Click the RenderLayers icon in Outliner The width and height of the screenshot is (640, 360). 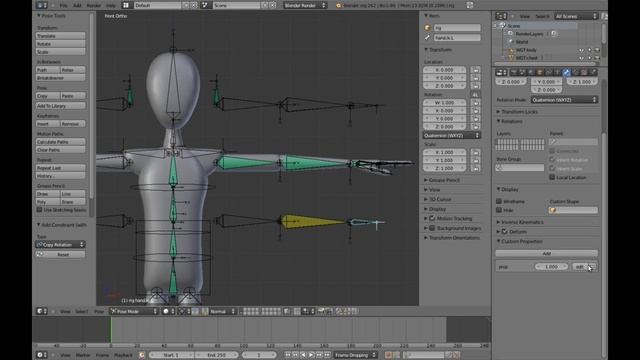click(x=510, y=34)
